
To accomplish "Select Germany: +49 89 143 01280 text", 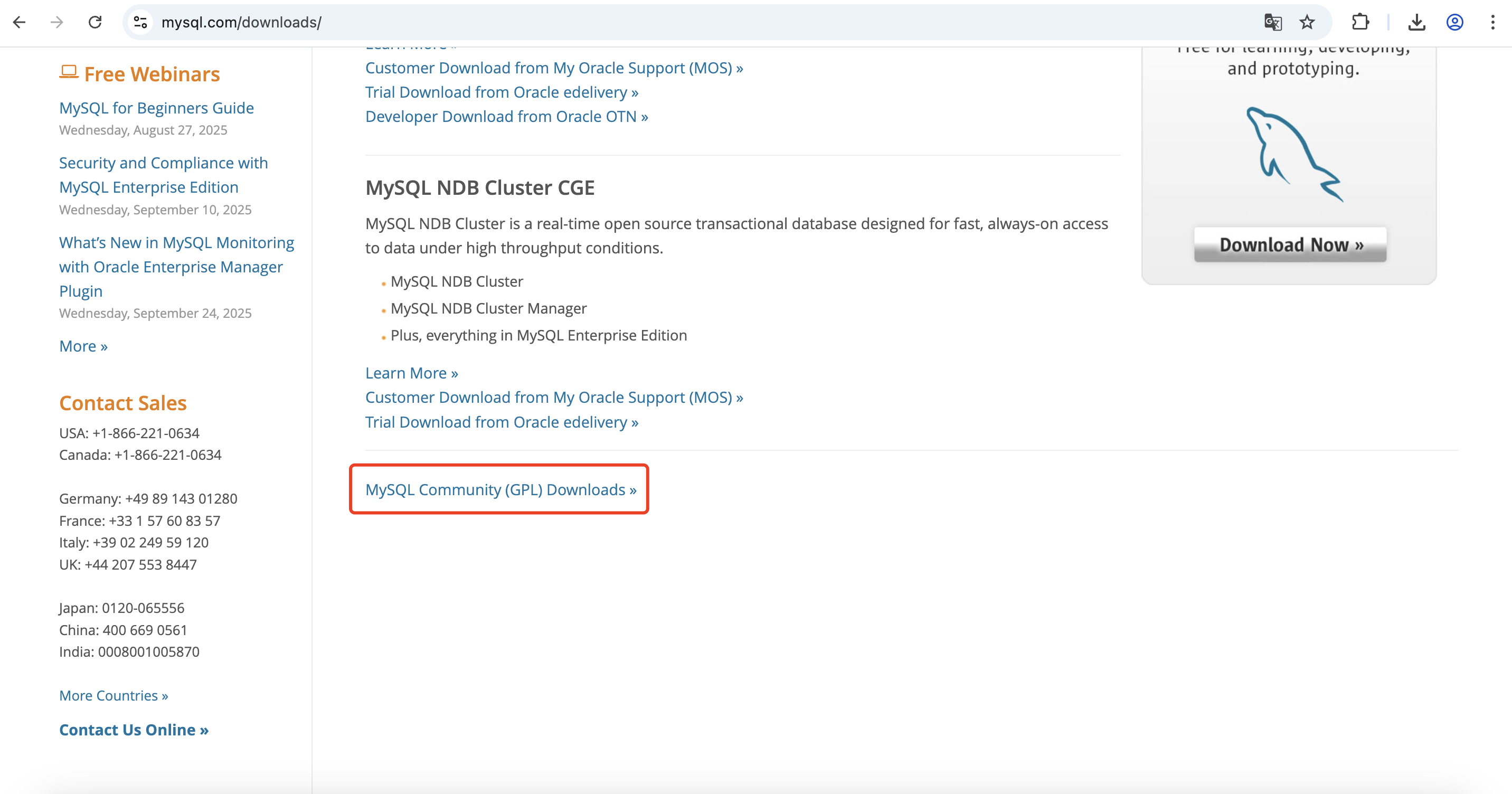I will click(x=148, y=498).
